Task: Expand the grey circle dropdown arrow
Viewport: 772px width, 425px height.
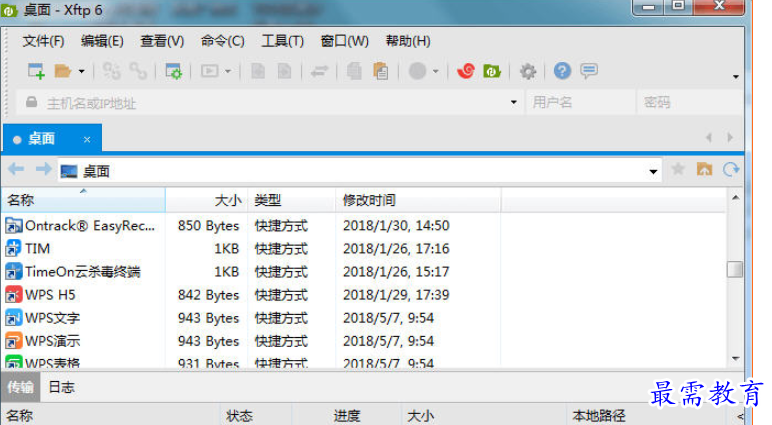Action: pyautogui.click(x=435, y=72)
